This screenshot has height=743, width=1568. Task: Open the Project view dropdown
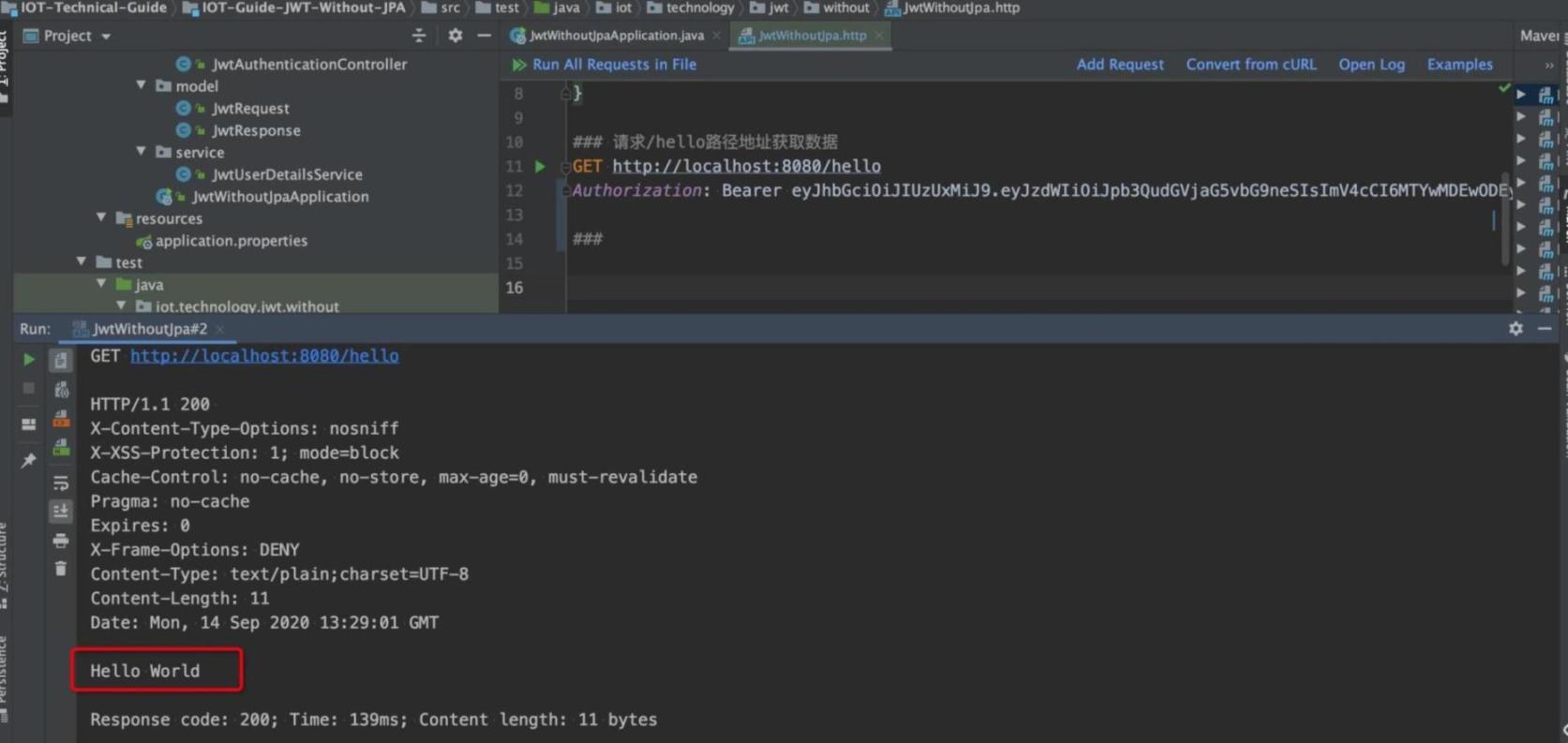point(106,37)
